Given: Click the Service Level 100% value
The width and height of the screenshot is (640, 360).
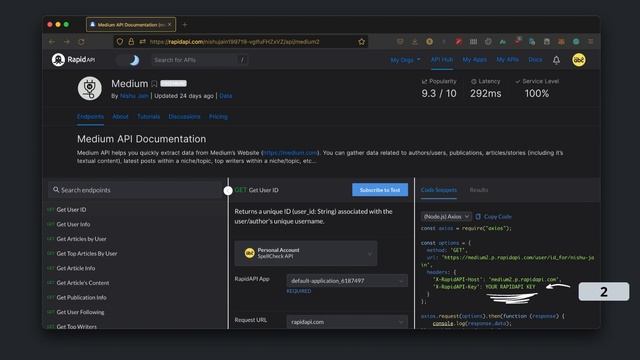Looking at the screenshot, I should point(537,93).
